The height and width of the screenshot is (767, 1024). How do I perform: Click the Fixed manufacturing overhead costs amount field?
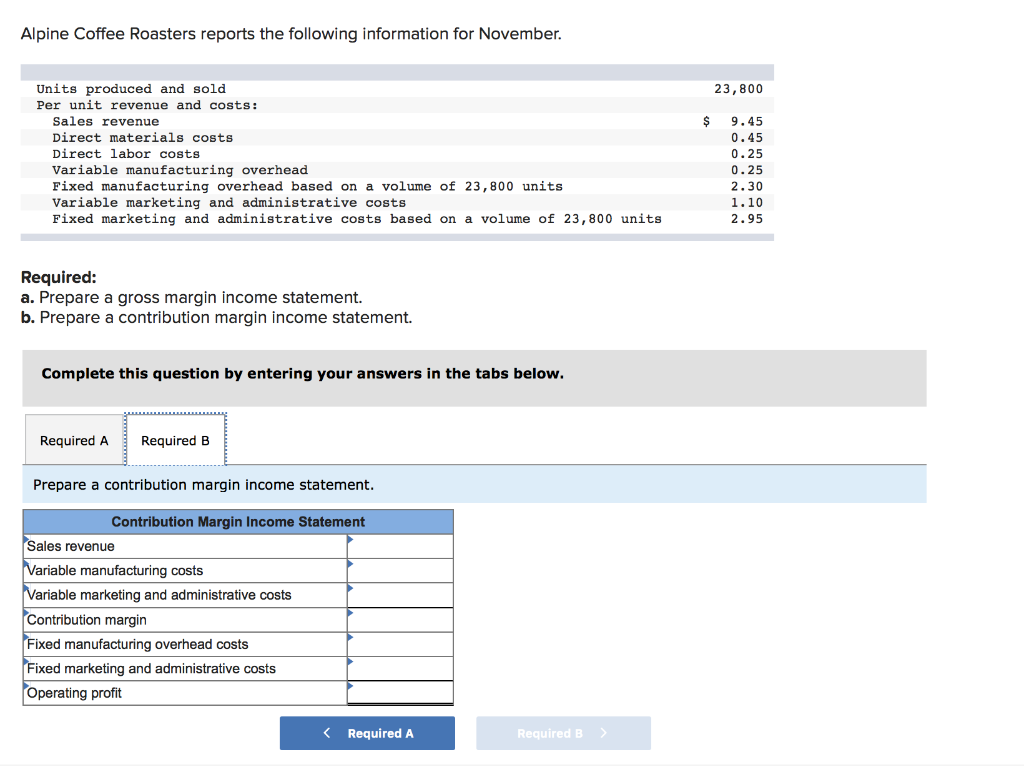pyautogui.click(x=400, y=644)
